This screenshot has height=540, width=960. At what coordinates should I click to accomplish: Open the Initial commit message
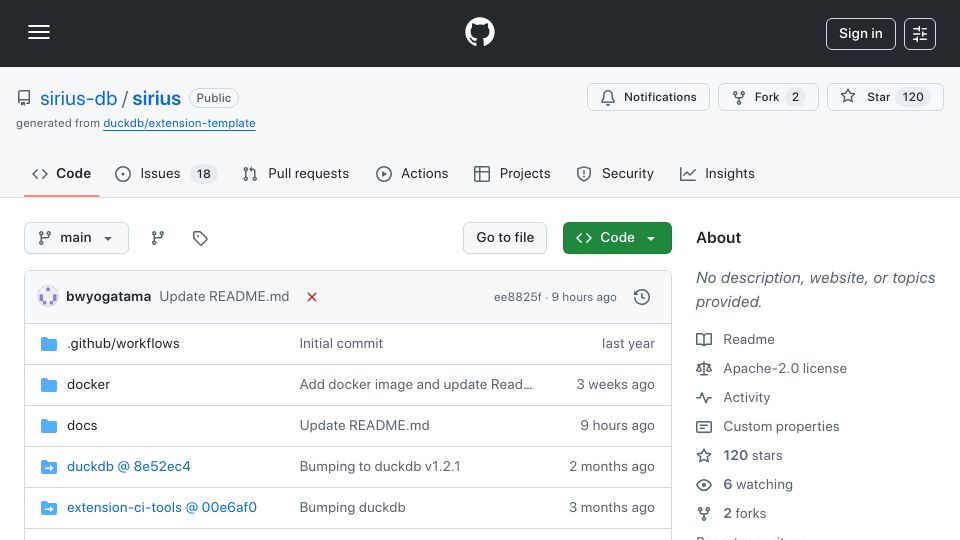click(x=341, y=343)
